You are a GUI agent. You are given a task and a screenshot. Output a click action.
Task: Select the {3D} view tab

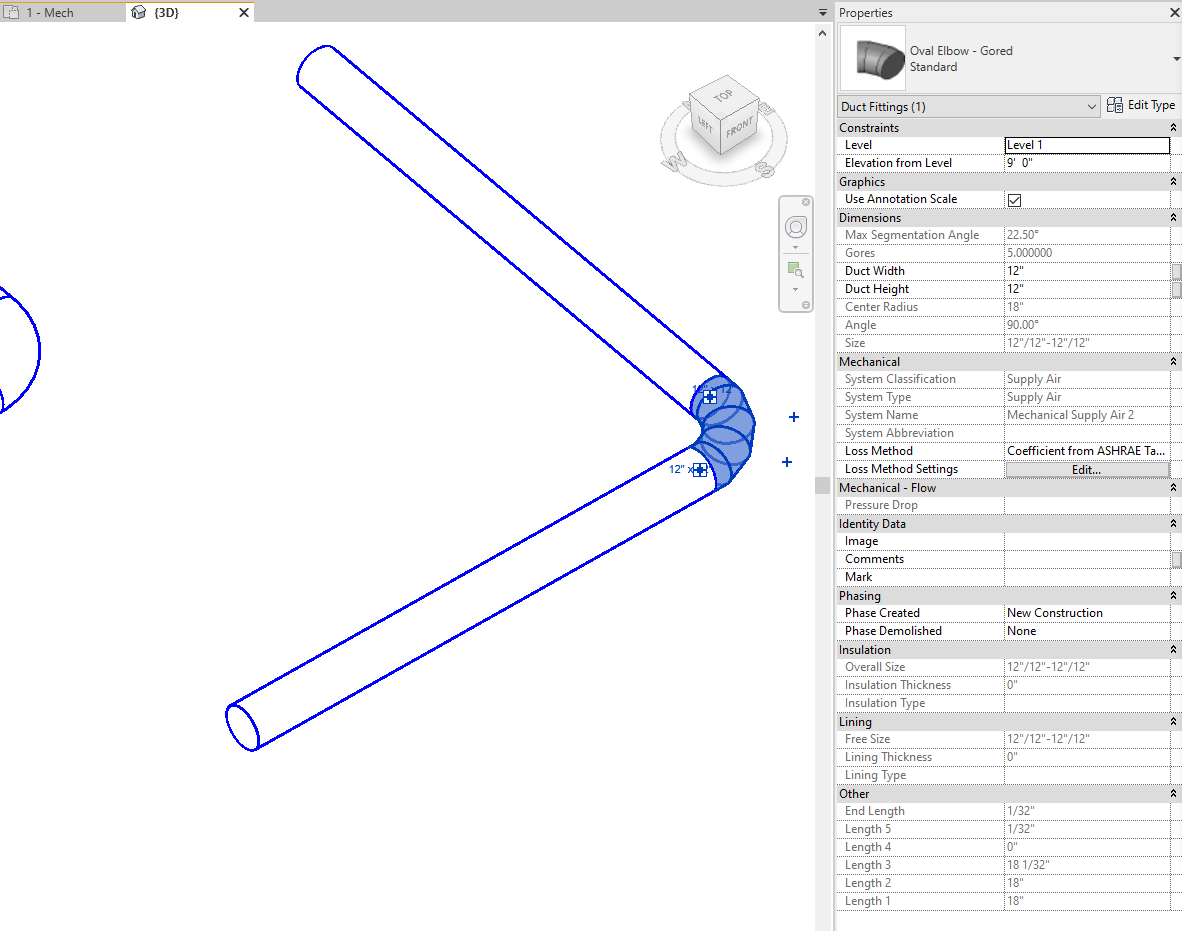click(166, 13)
